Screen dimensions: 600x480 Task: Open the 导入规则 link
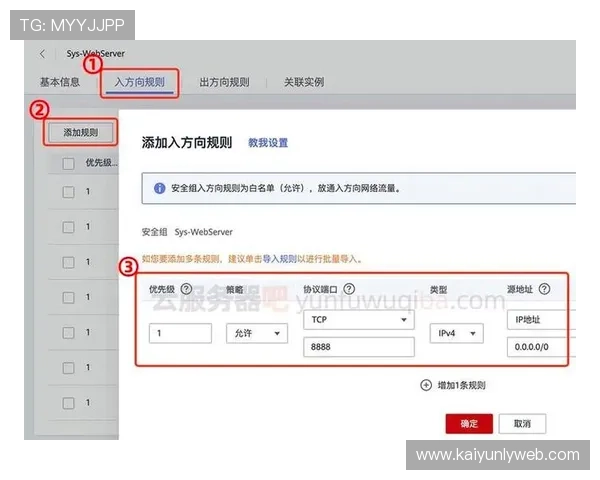tap(279, 259)
